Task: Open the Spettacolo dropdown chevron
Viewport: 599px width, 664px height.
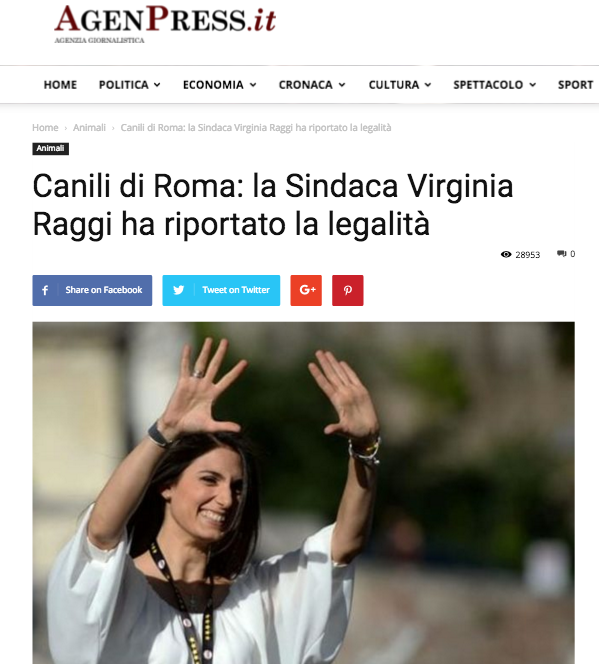Action: click(533, 85)
